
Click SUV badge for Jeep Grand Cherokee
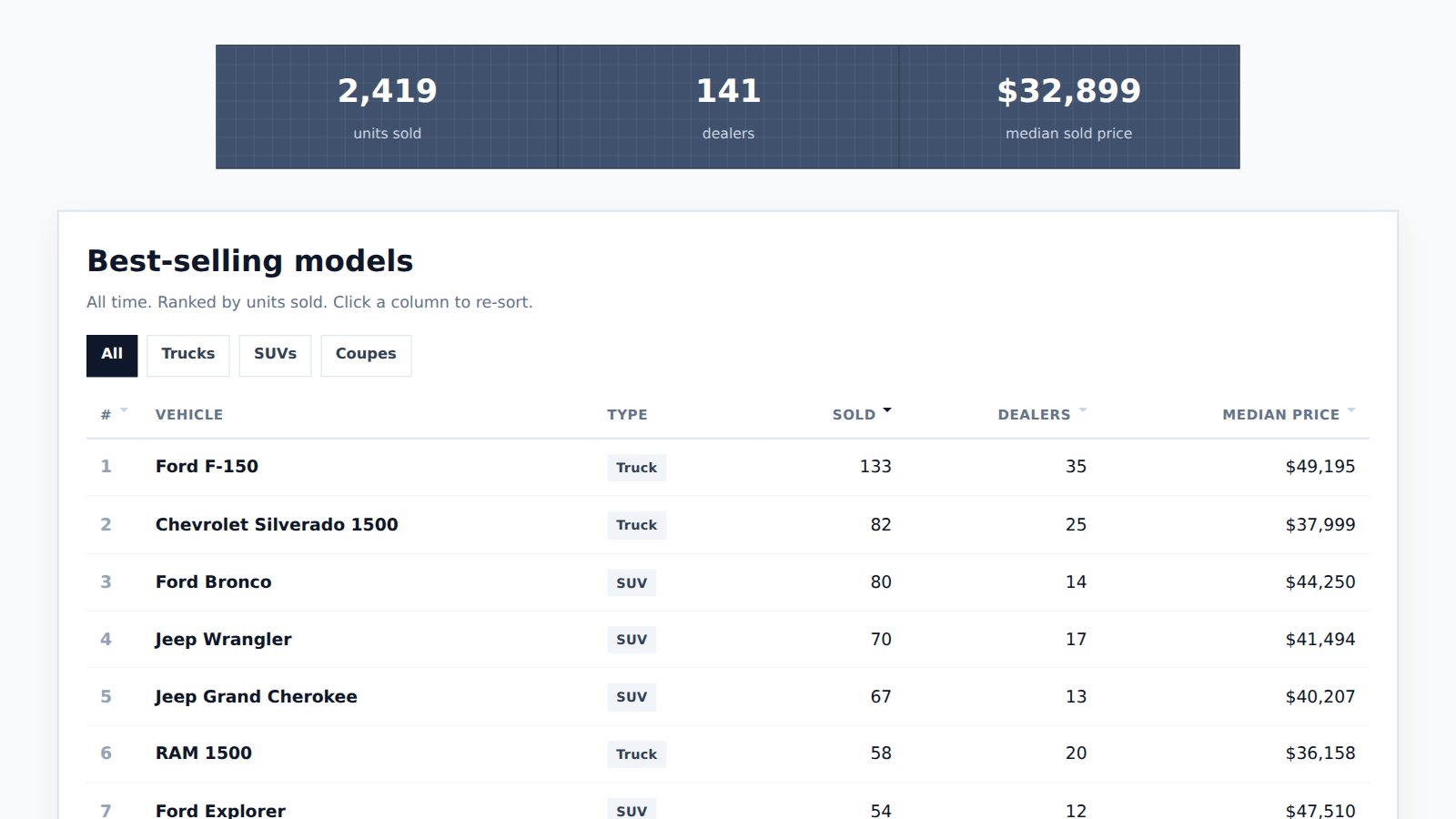pyautogui.click(x=632, y=697)
